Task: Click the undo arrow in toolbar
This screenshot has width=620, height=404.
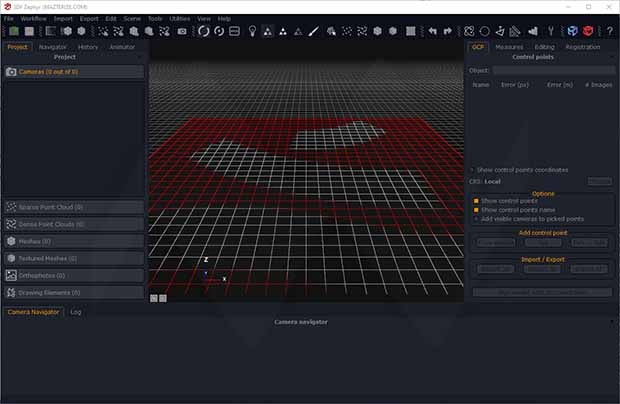Action: (x=433, y=31)
